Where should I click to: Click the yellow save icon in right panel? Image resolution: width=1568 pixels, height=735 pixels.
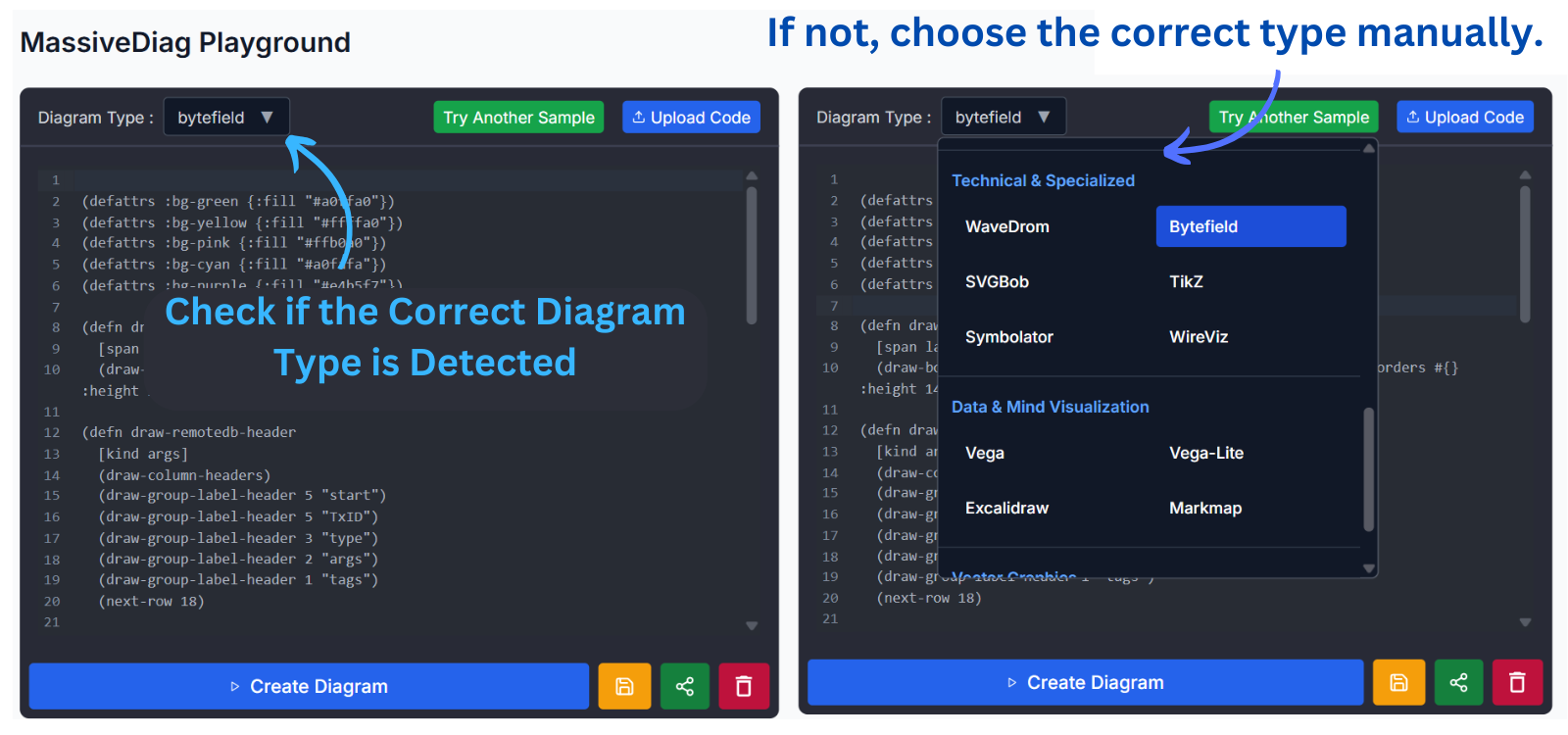[1398, 682]
